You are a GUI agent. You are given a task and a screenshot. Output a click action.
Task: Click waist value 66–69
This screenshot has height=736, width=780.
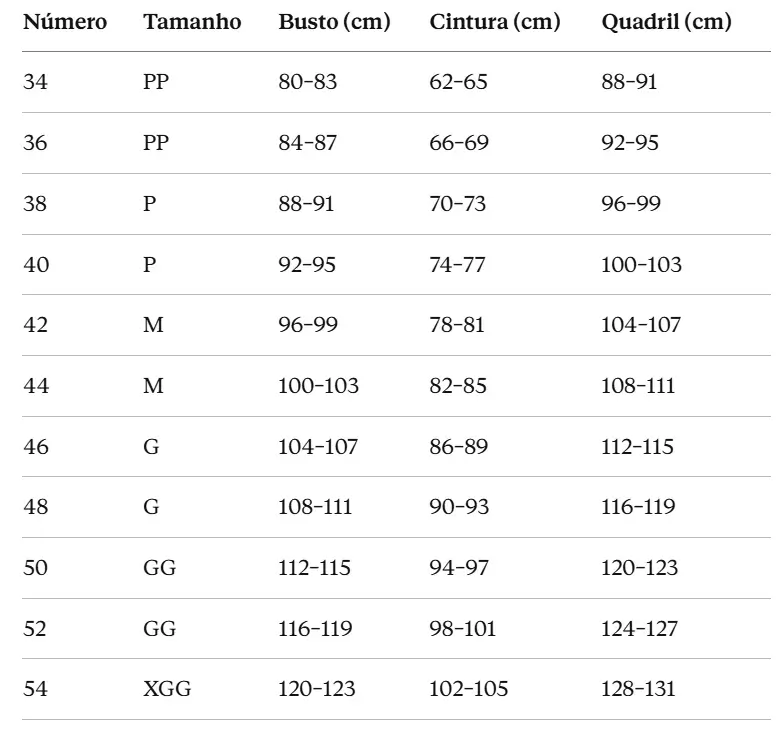pyautogui.click(x=459, y=143)
